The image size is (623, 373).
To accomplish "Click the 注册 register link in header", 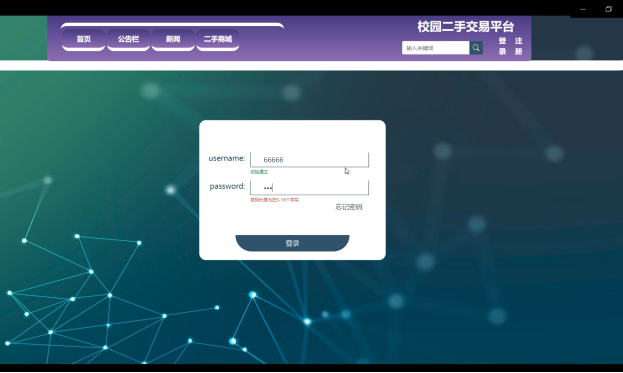I will (519, 46).
